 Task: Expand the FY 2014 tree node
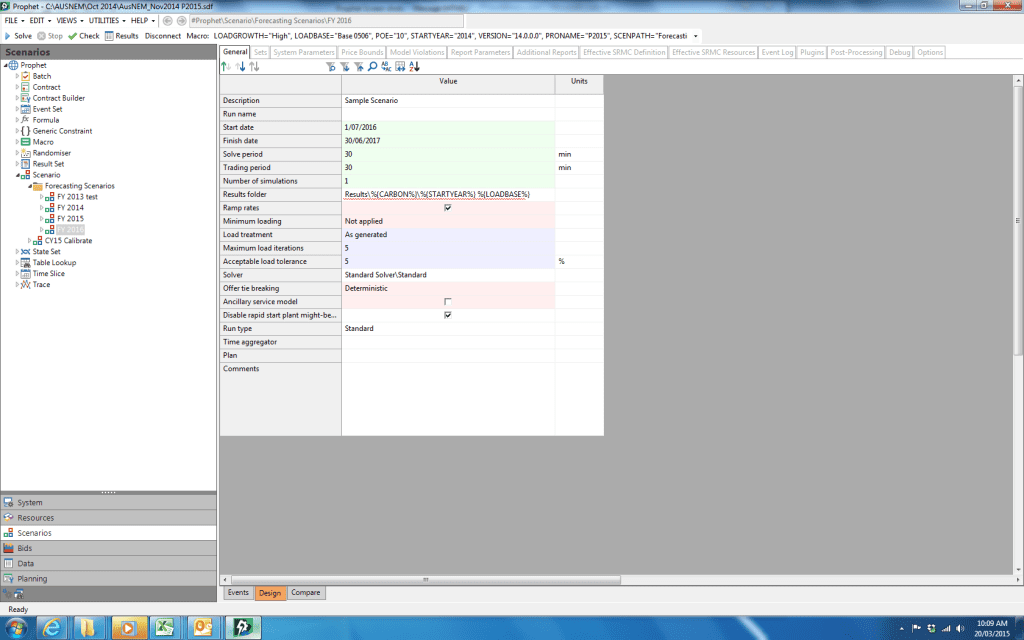tap(40, 208)
